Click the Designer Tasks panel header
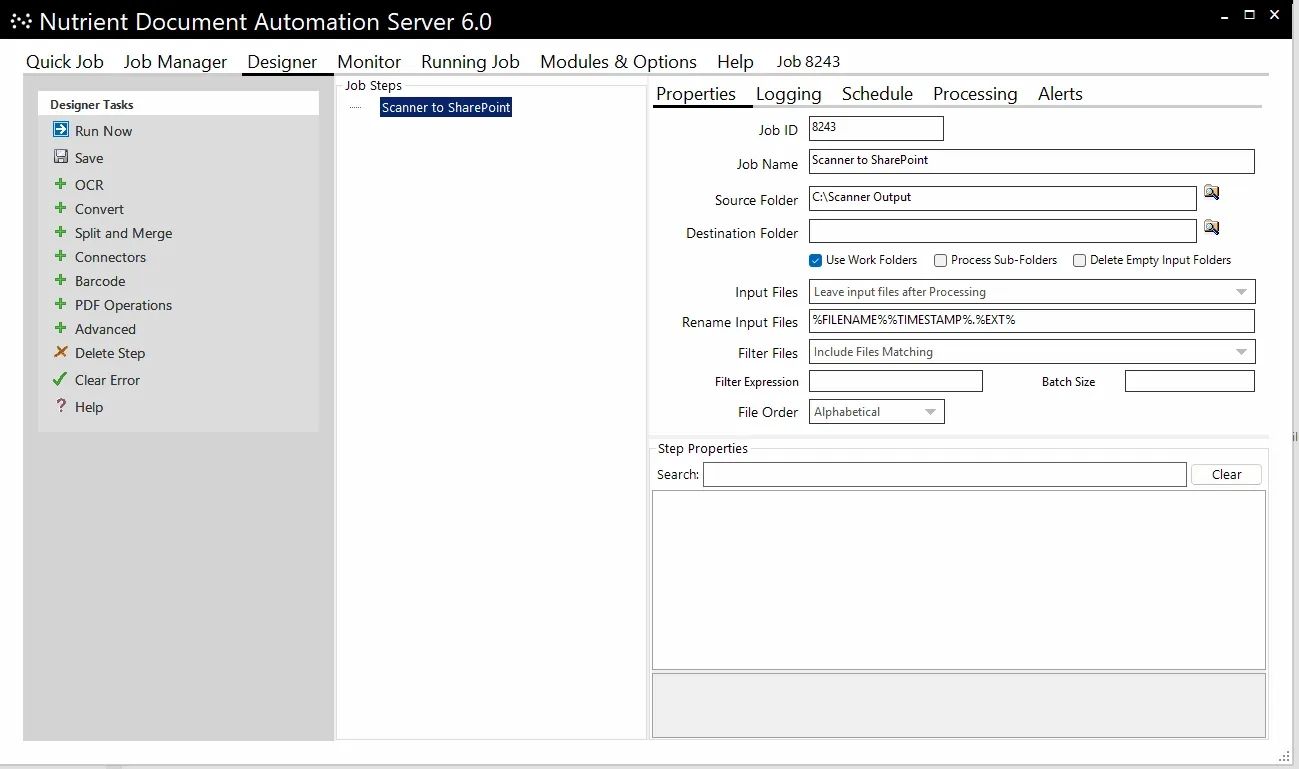The width and height of the screenshot is (1299, 769). (178, 104)
